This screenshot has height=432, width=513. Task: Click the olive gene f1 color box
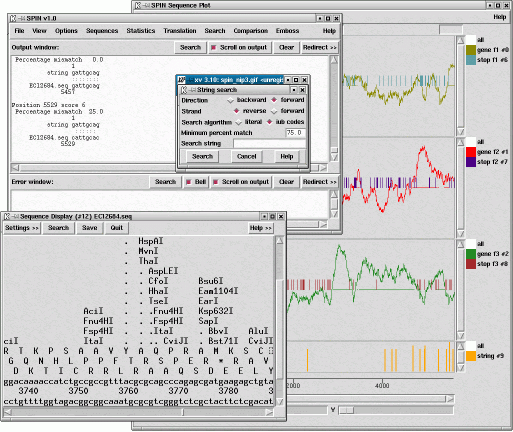pos(471,50)
